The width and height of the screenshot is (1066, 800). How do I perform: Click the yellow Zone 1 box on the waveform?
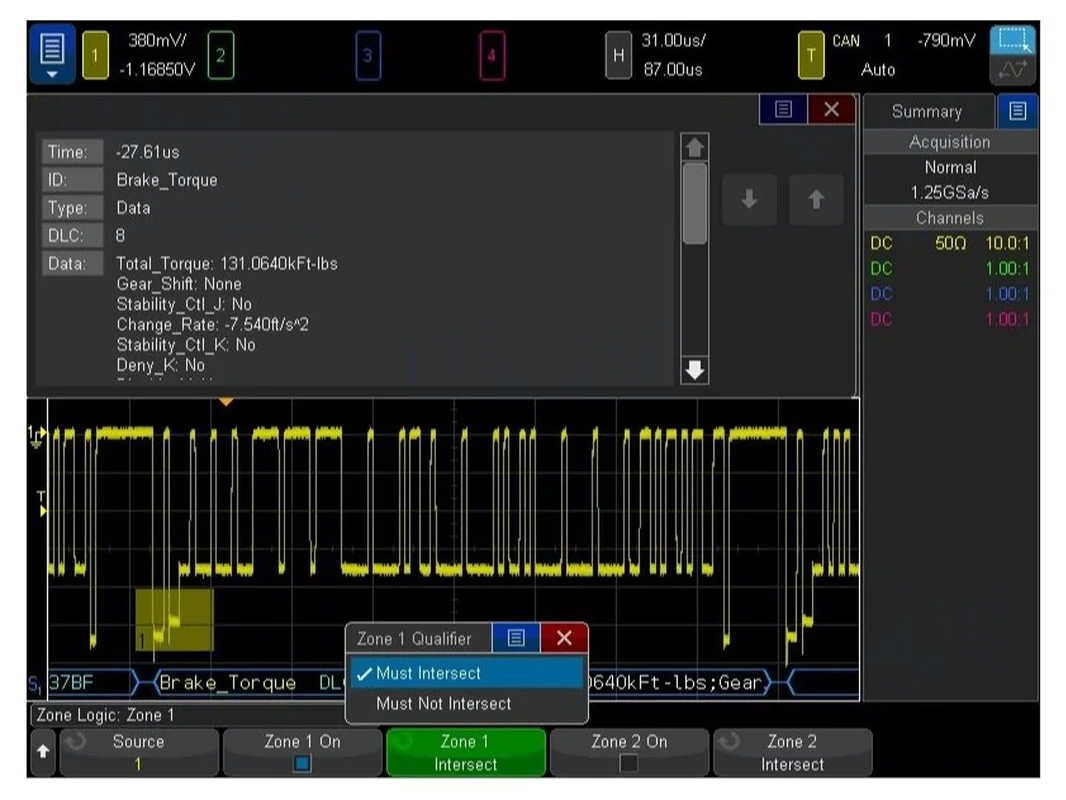pyautogui.click(x=174, y=619)
